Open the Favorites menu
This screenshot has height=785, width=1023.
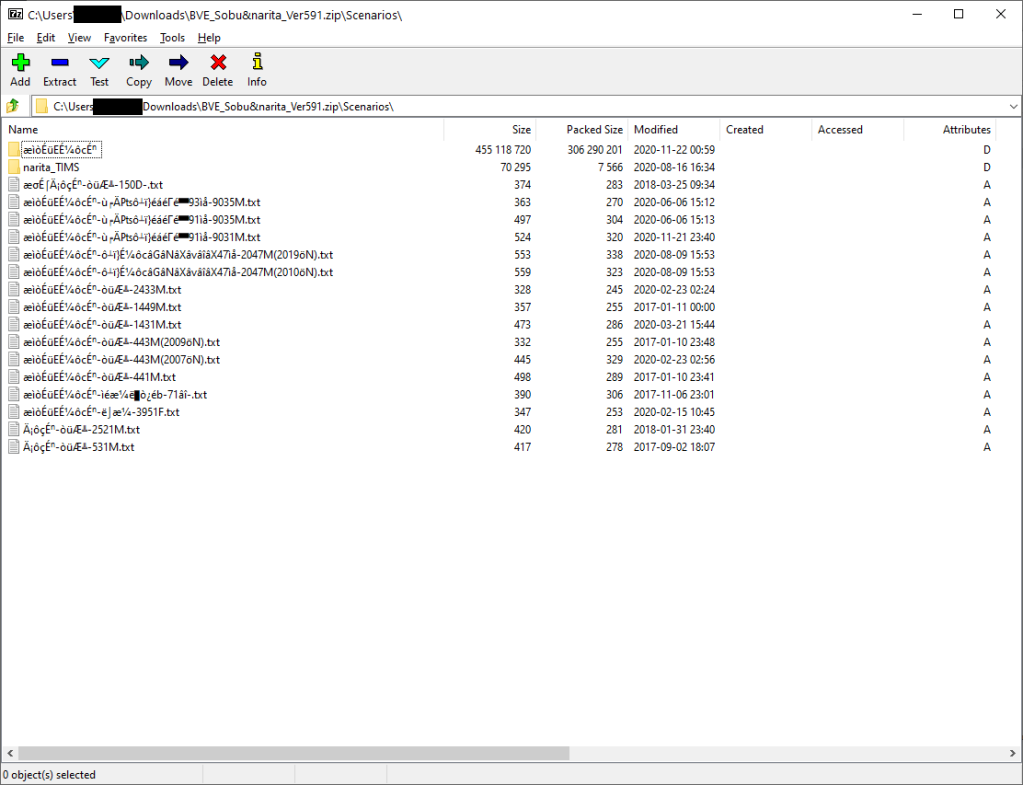point(125,38)
